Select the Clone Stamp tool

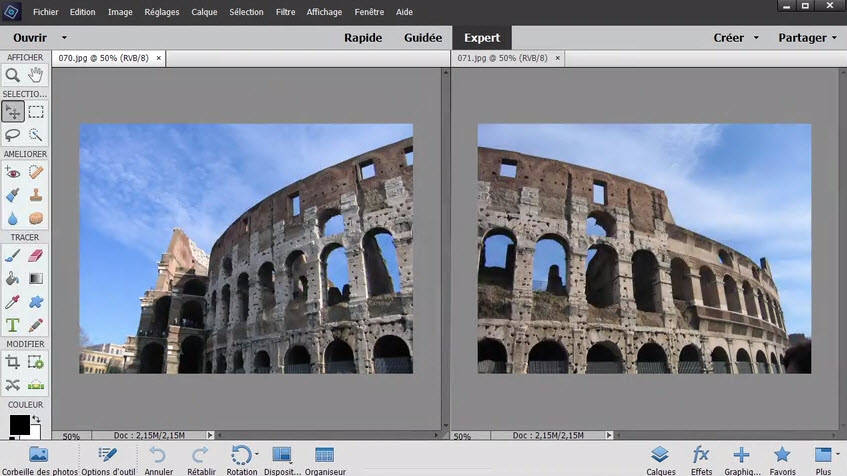coord(36,195)
